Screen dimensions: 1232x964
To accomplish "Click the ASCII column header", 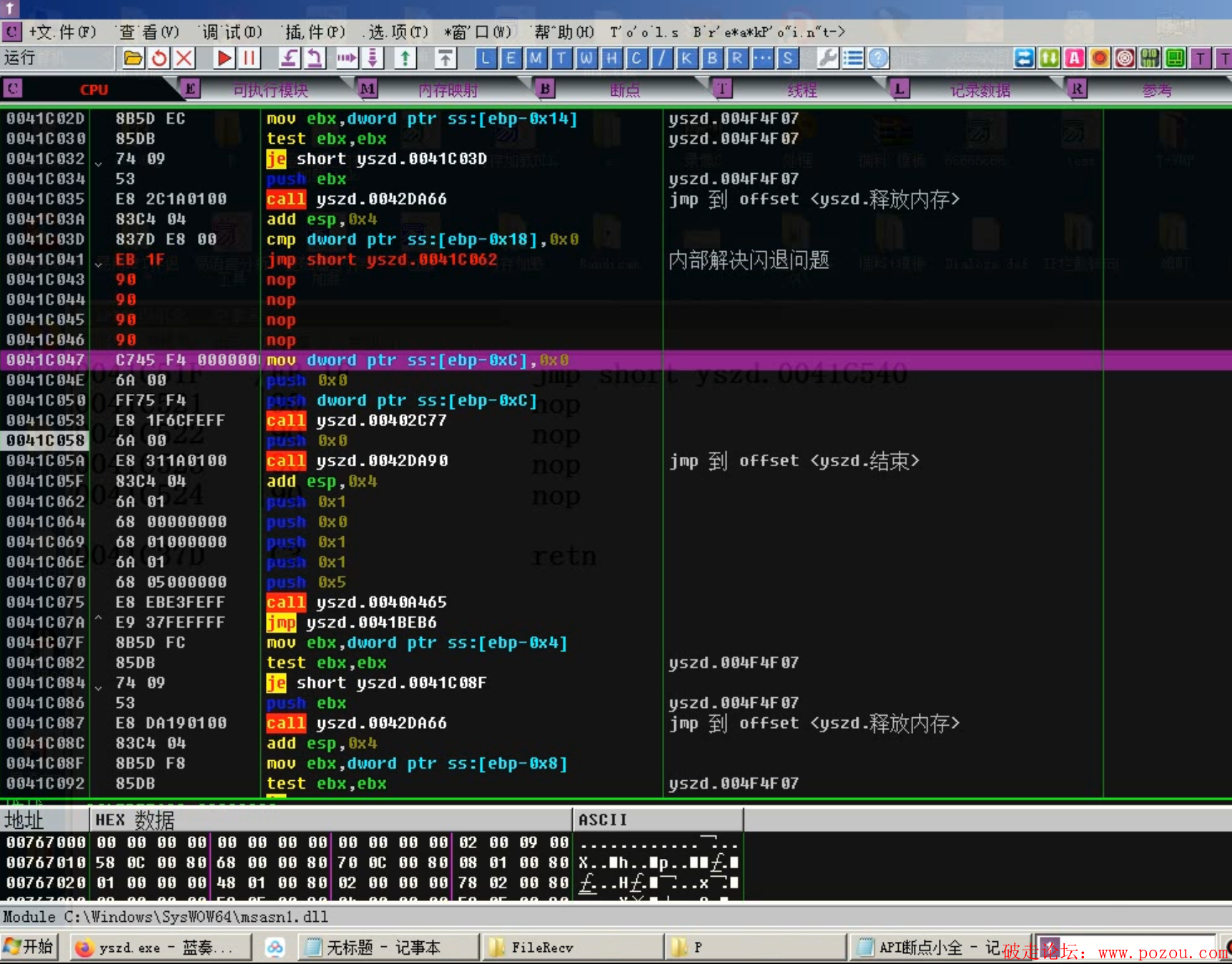I will [658, 820].
